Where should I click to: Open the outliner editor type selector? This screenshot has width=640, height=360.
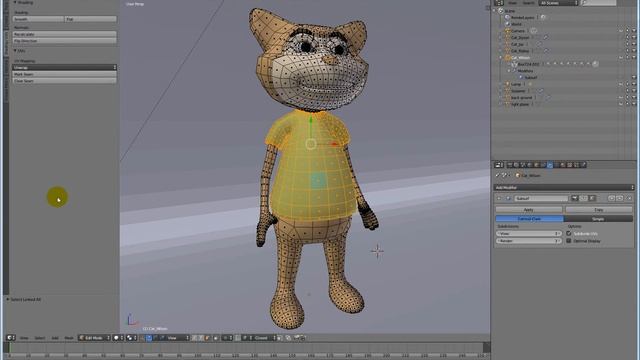[x=499, y=3]
